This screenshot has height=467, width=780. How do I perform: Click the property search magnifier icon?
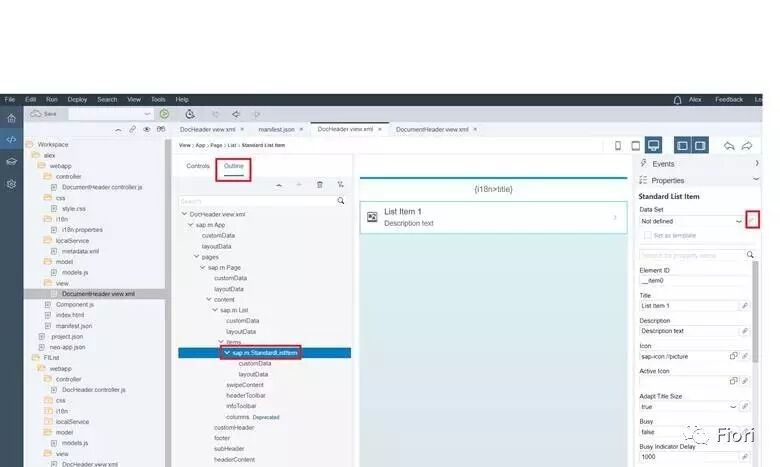coord(750,255)
